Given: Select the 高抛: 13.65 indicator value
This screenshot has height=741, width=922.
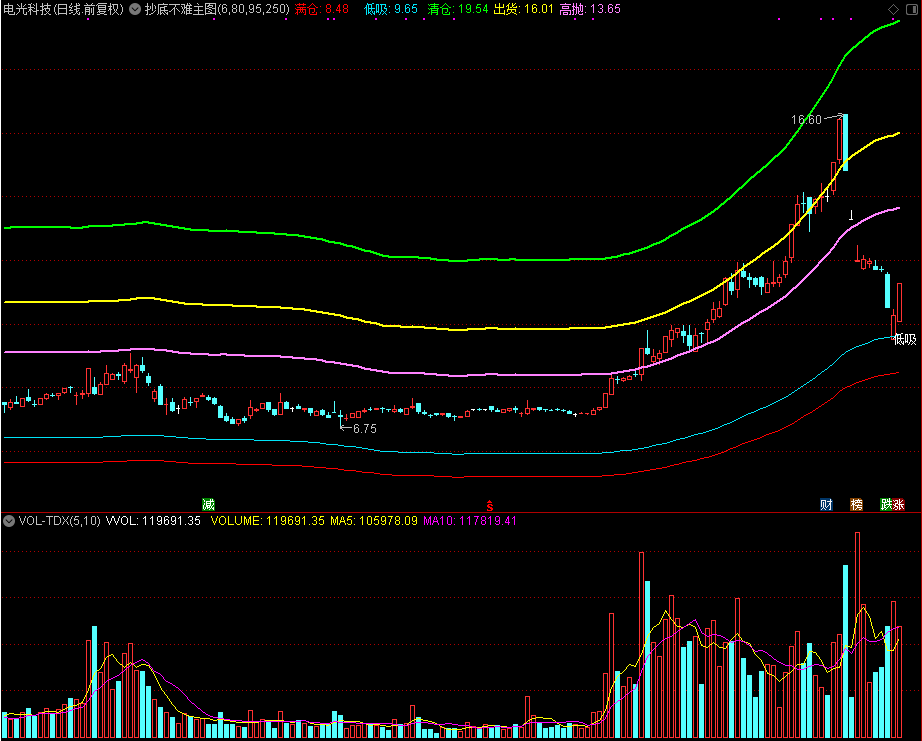Looking at the screenshot, I should [590, 9].
